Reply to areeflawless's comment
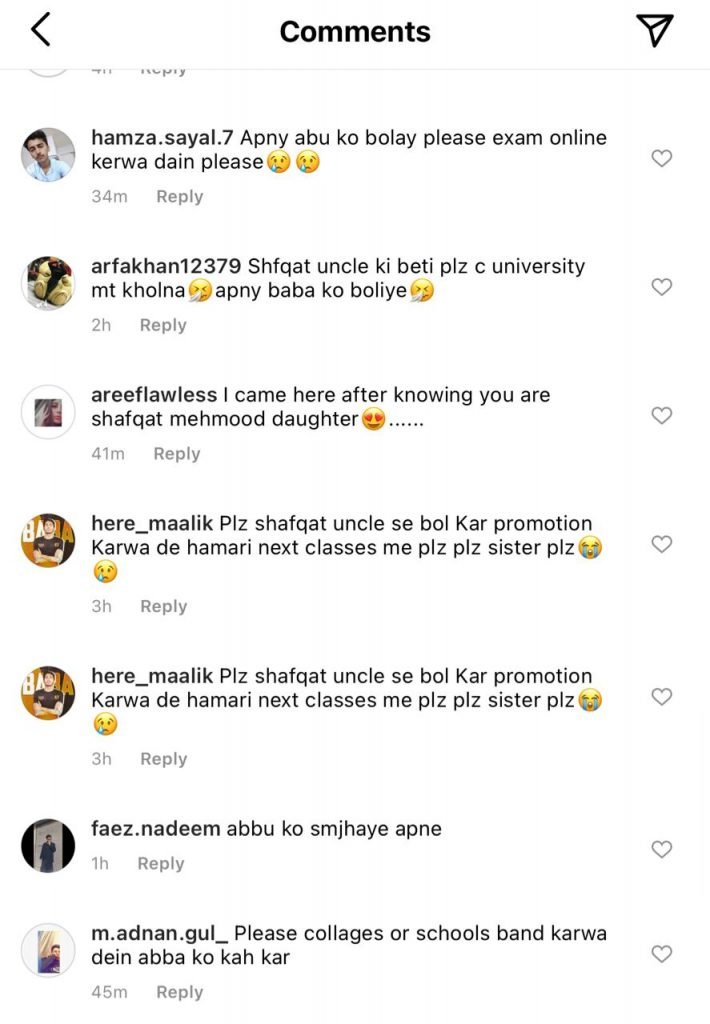 click(176, 454)
